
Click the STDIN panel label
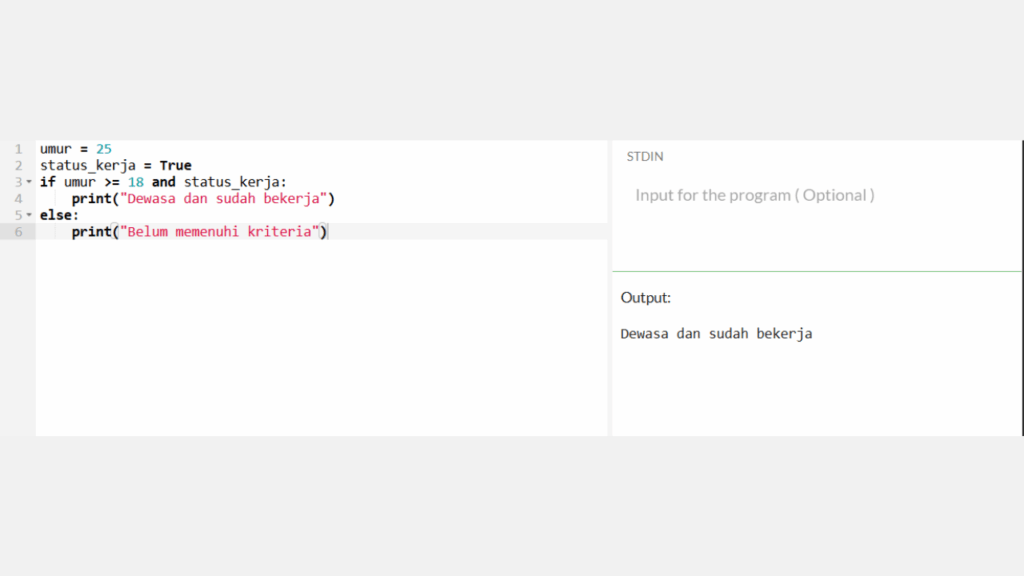pyautogui.click(x=644, y=156)
